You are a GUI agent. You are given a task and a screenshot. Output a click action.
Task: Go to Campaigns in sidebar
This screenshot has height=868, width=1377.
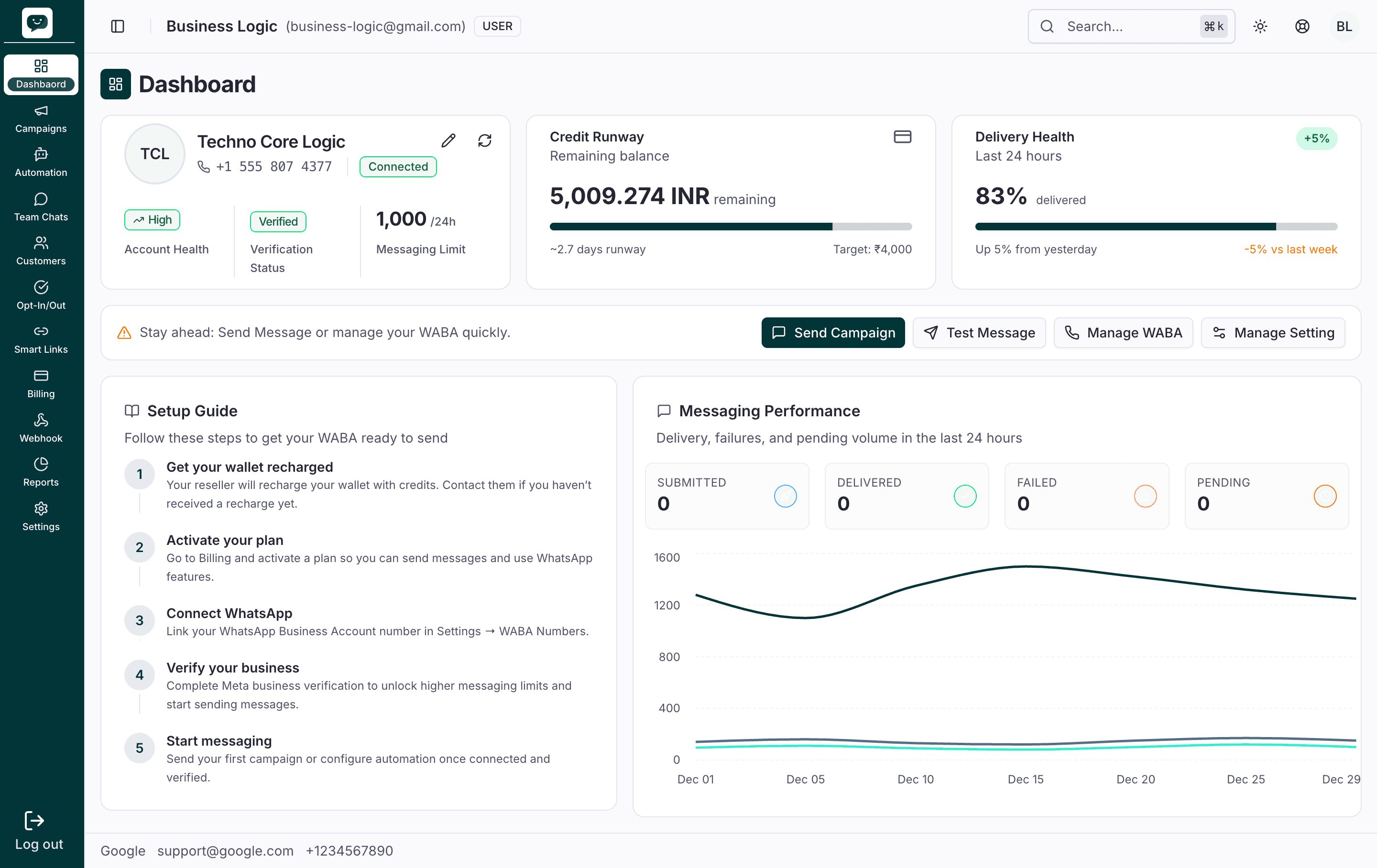(41, 119)
